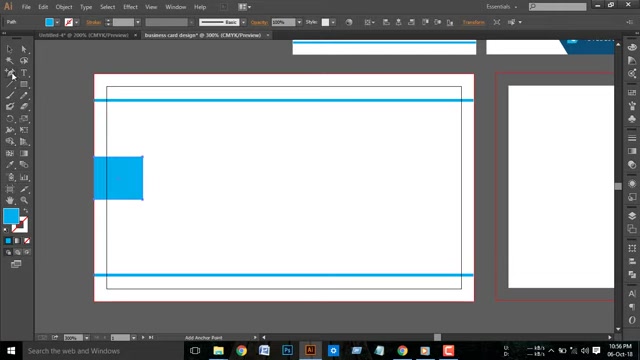Select the Type tool
Screen dimensions: 640x360
[24, 73]
